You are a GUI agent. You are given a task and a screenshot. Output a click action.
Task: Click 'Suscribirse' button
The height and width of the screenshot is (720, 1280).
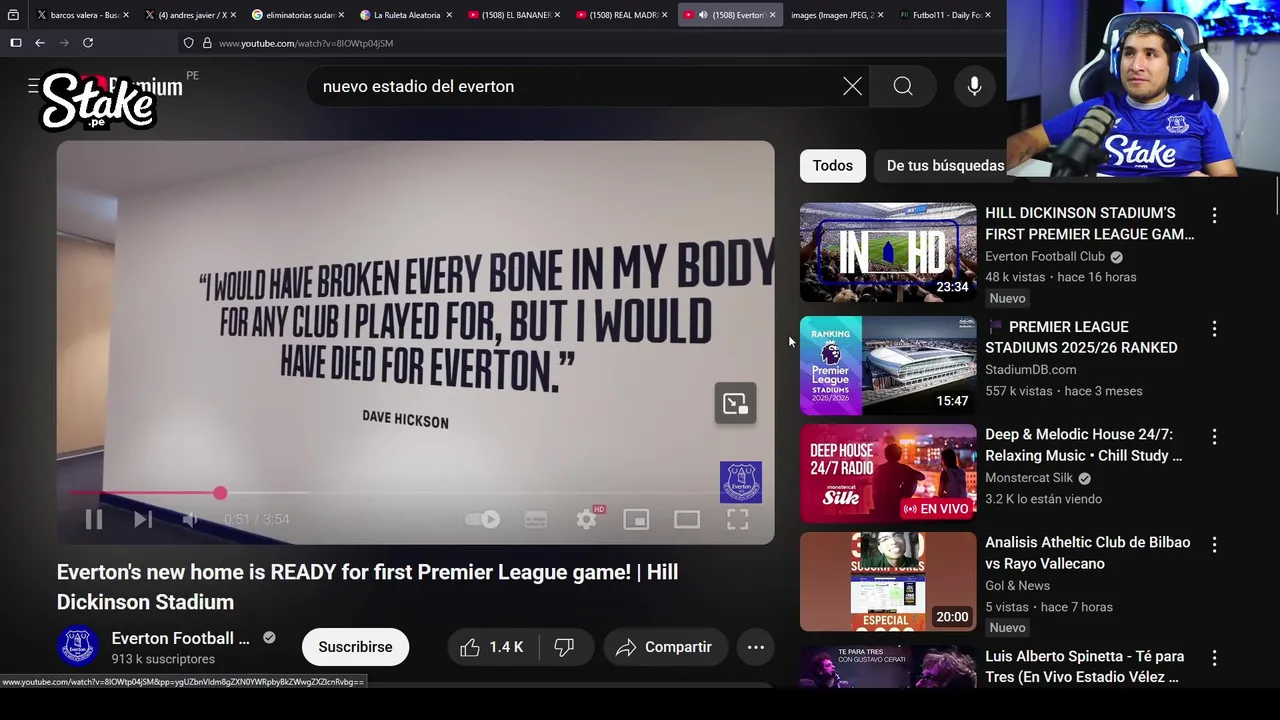click(355, 647)
